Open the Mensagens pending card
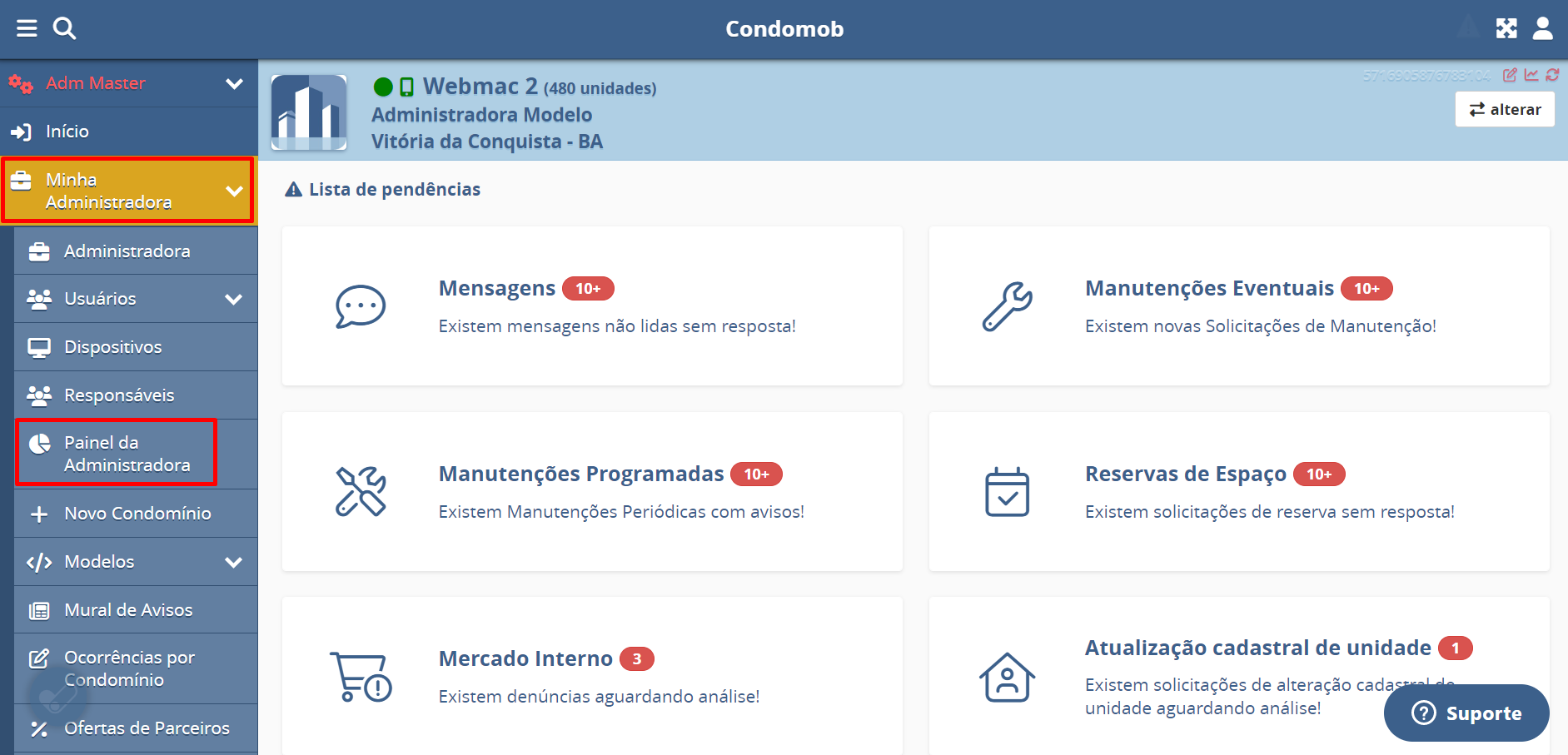The image size is (1568, 755). (x=592, y=305)
